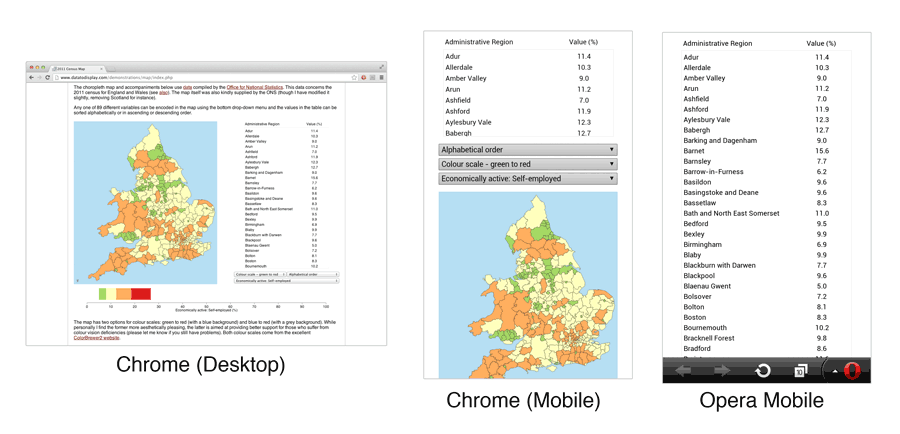
Task: Tap forward arrow in Opera Mobile toolbar
Action: coord(722,371)
